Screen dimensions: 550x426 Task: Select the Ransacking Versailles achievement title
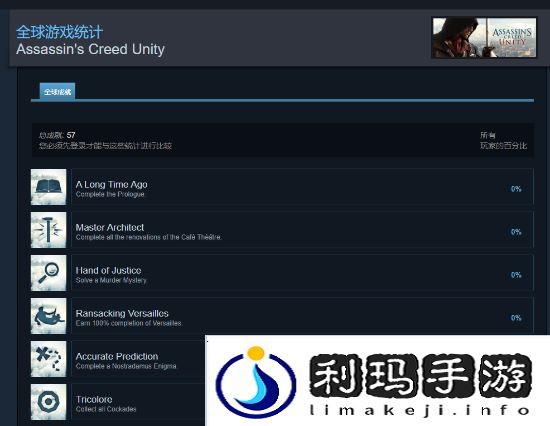coord(122,313)
